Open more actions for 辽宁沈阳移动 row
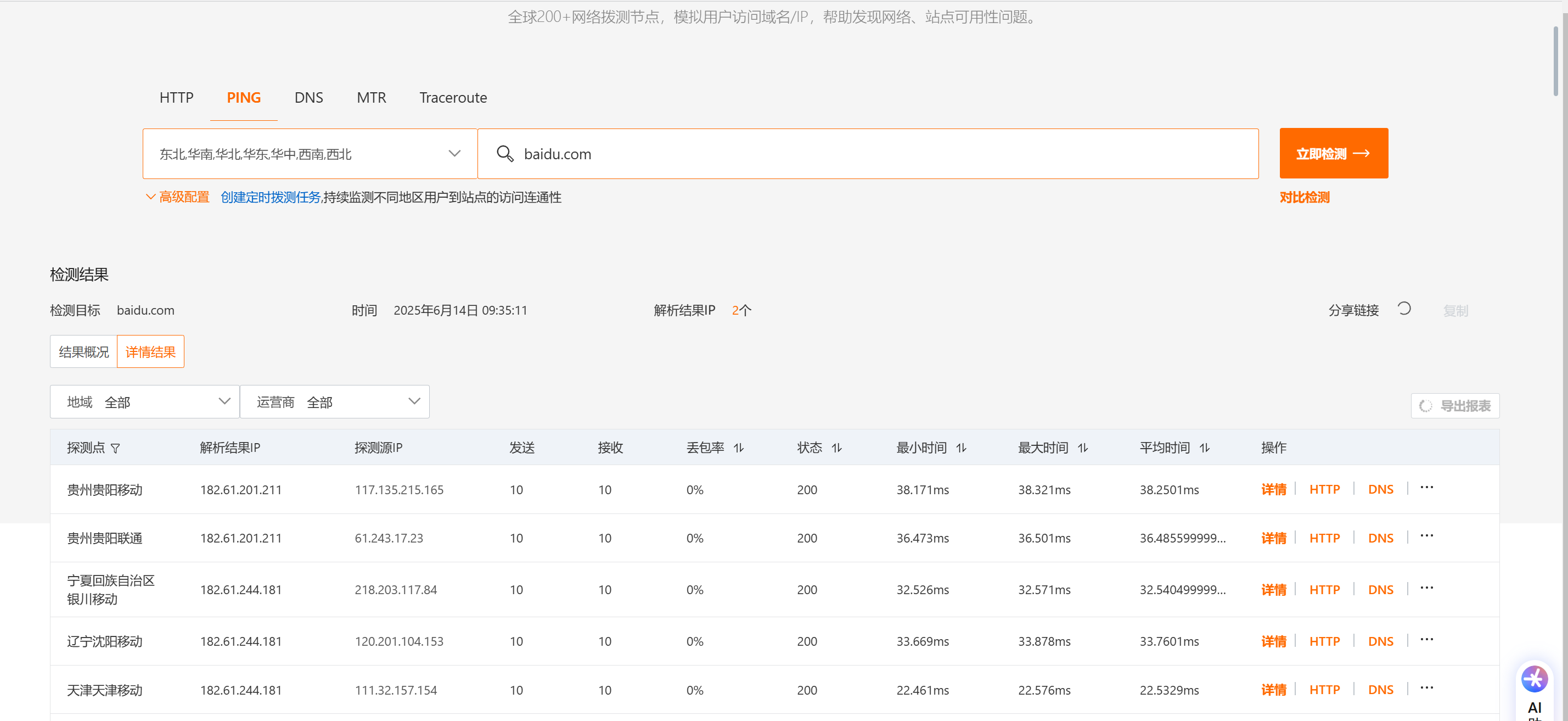Image resolution: width=1568 pixels, height=721 pixels. 1426,639
